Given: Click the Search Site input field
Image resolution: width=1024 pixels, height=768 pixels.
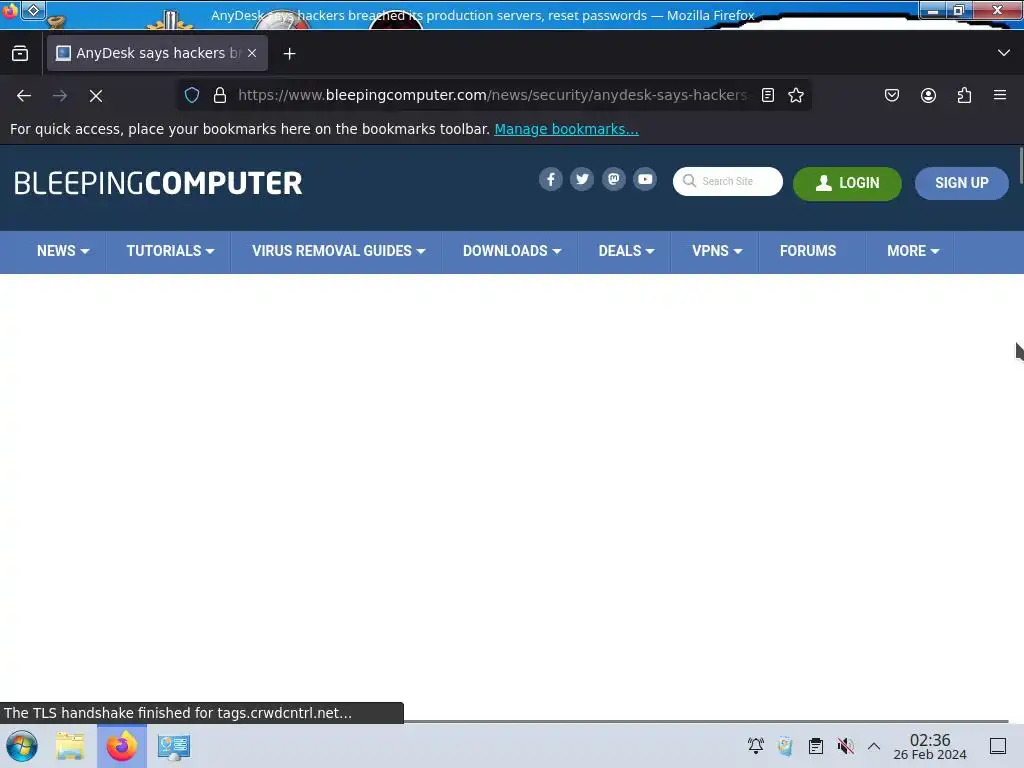Looking at the screenshot, I should coord(728,182).
